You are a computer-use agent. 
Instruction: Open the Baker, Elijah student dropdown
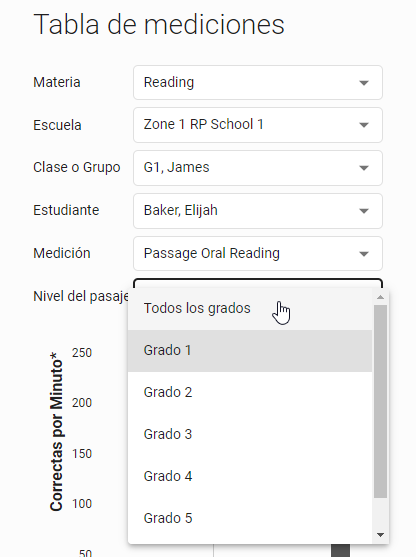tap(258, 211)
